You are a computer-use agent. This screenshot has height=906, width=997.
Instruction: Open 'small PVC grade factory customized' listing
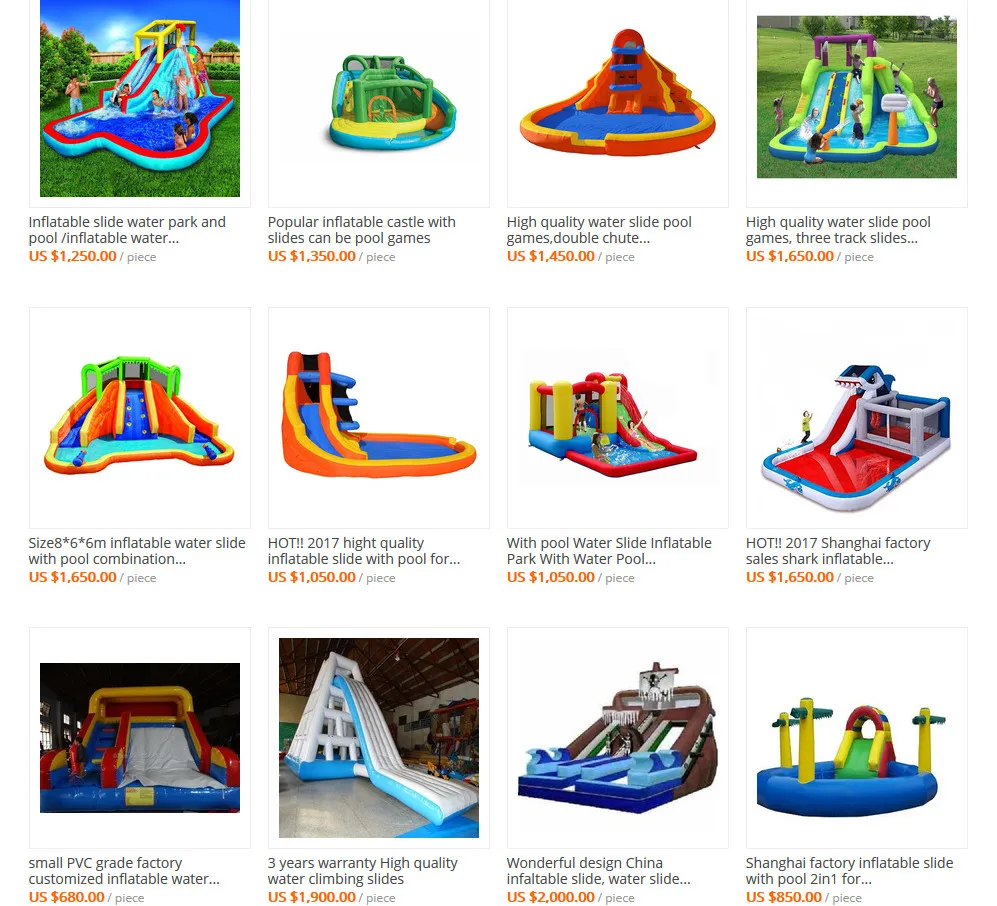(x=124, y=871)
